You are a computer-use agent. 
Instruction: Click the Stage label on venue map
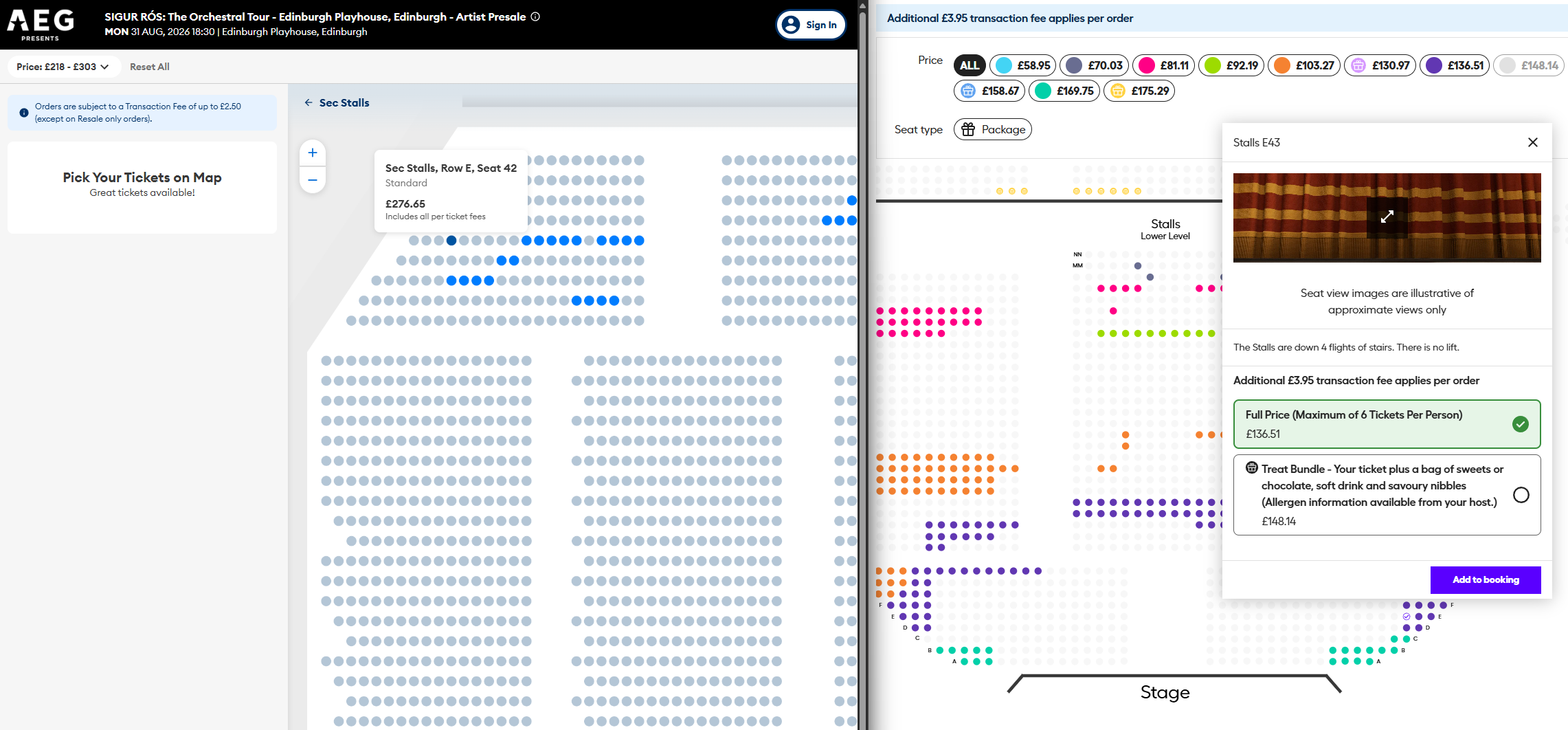[x=1165, y=692]
